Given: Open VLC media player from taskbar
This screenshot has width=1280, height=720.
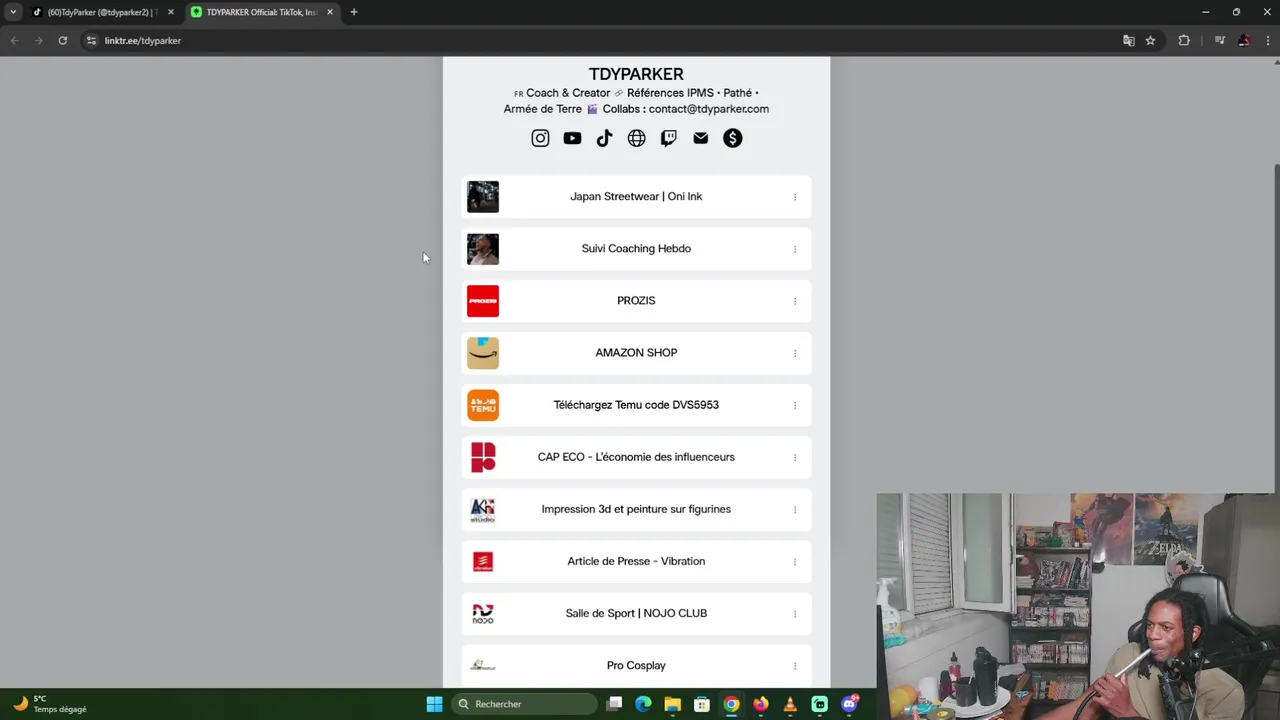Looking at the screenshot, I should (x=790, y=704).
